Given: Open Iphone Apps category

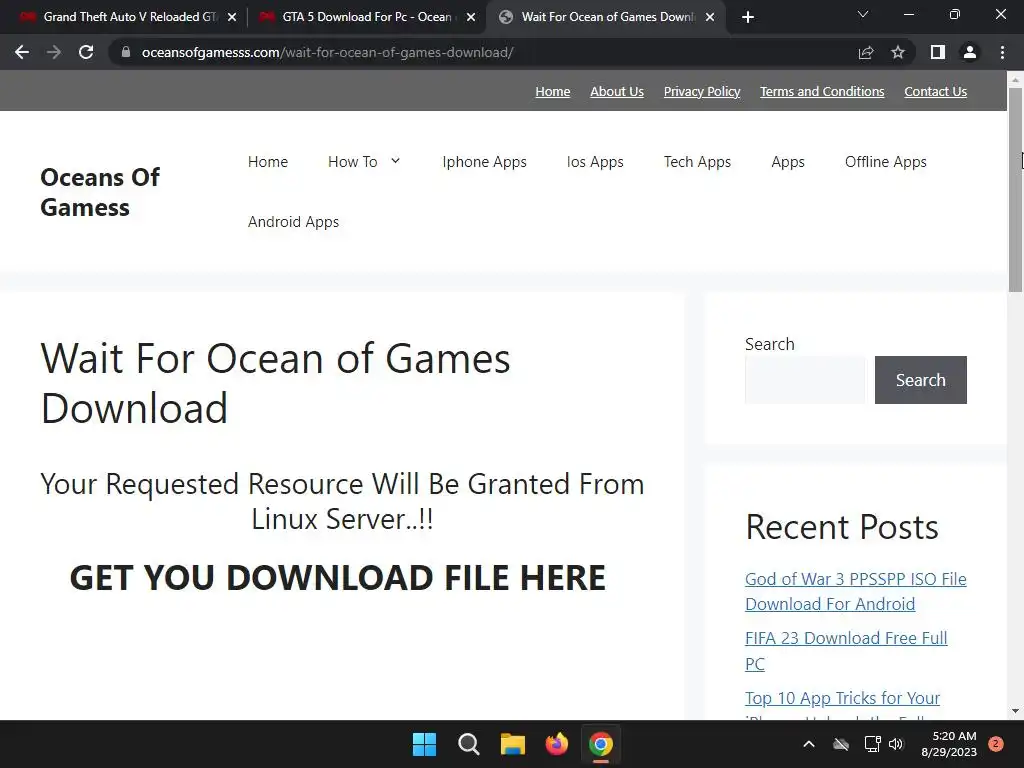Looking at the screenshot, I should (x=484, y=162).
